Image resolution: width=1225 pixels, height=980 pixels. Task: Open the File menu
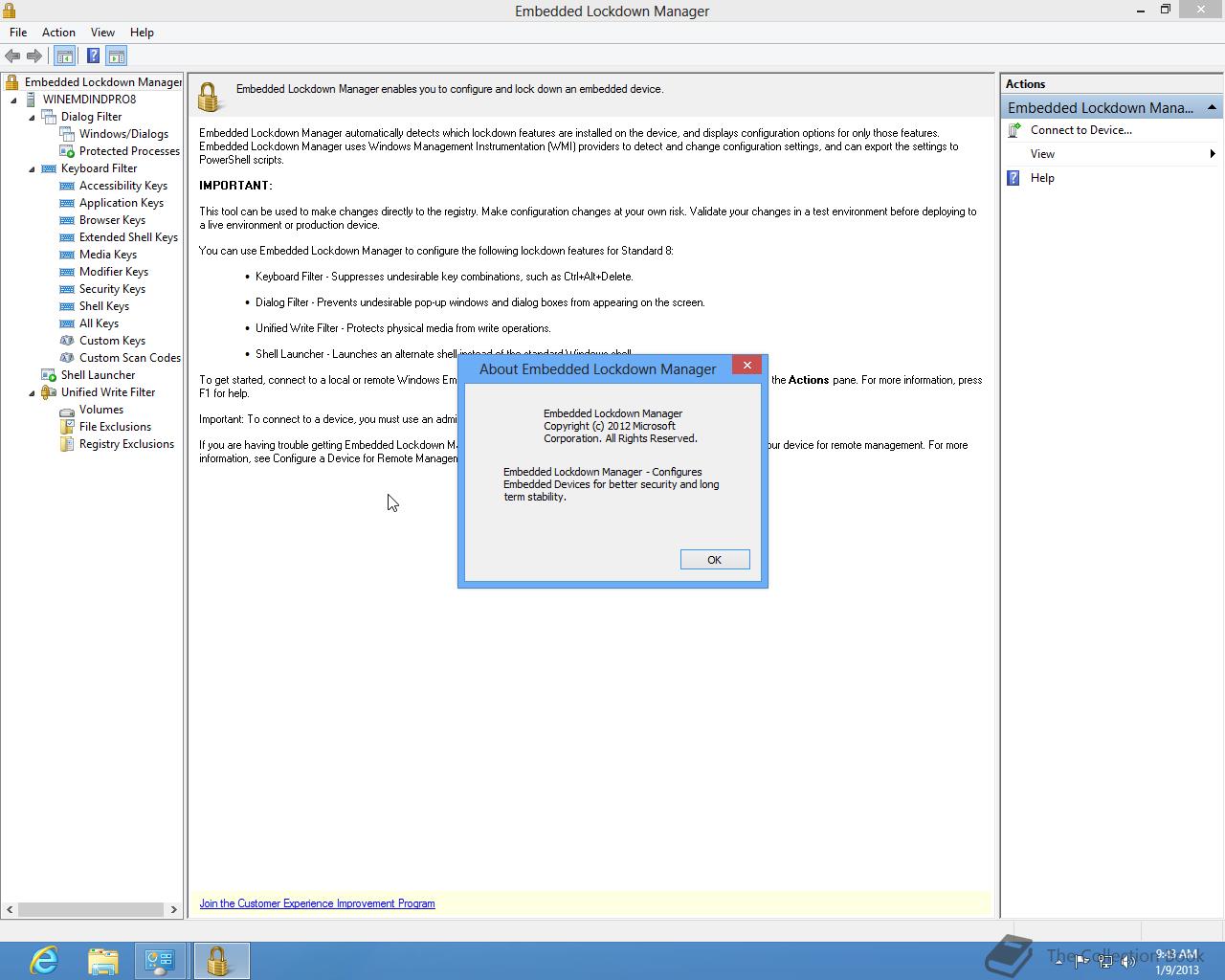18,33
